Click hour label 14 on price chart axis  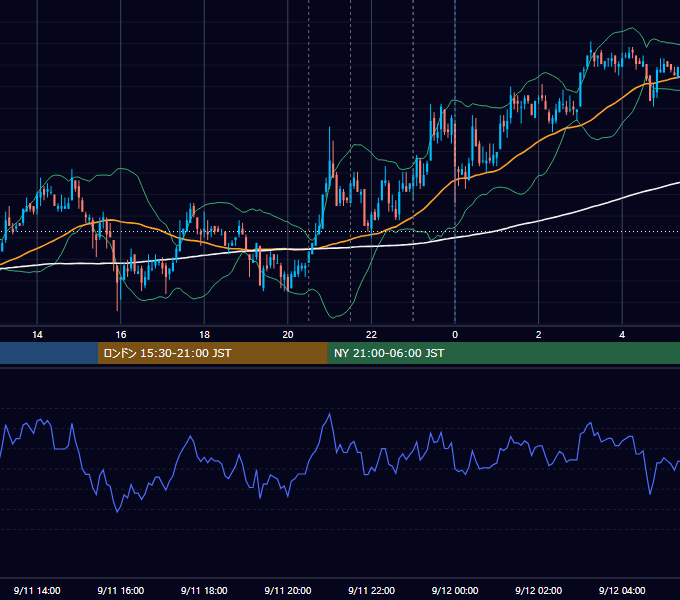click(37, 335)
